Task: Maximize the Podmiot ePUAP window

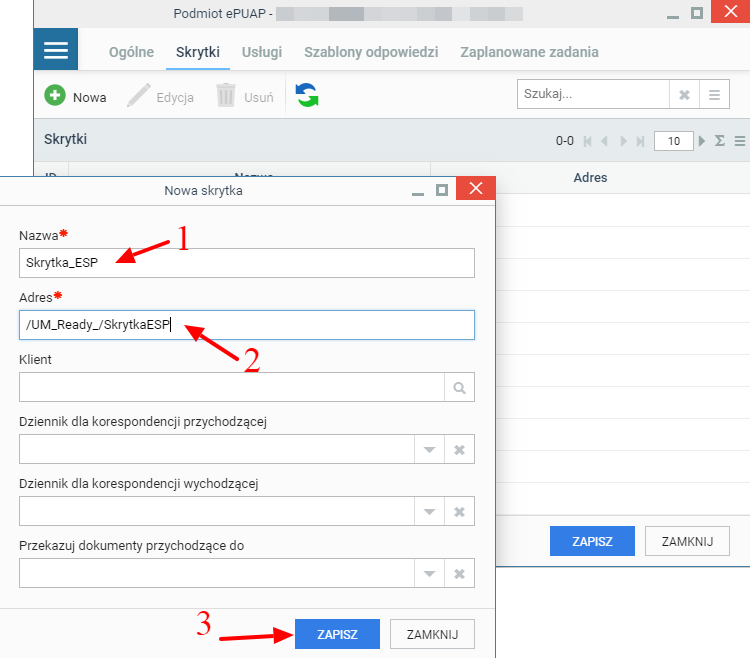Action: [x=697, y=13]
